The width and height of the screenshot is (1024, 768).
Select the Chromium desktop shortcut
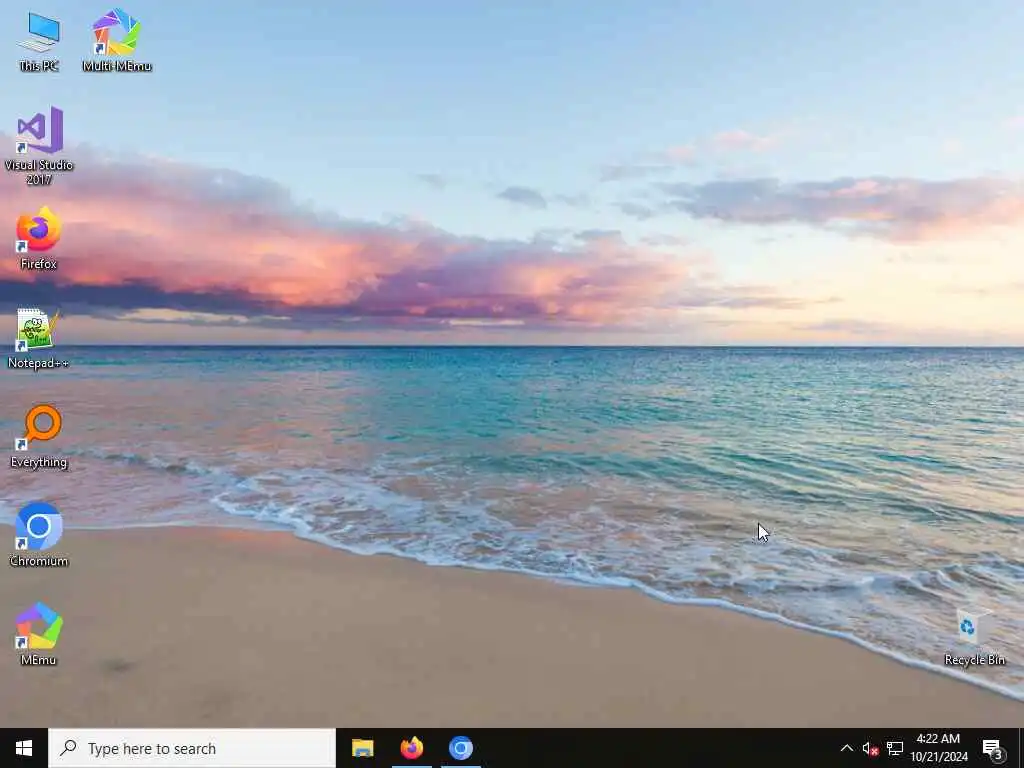point(39,535)
